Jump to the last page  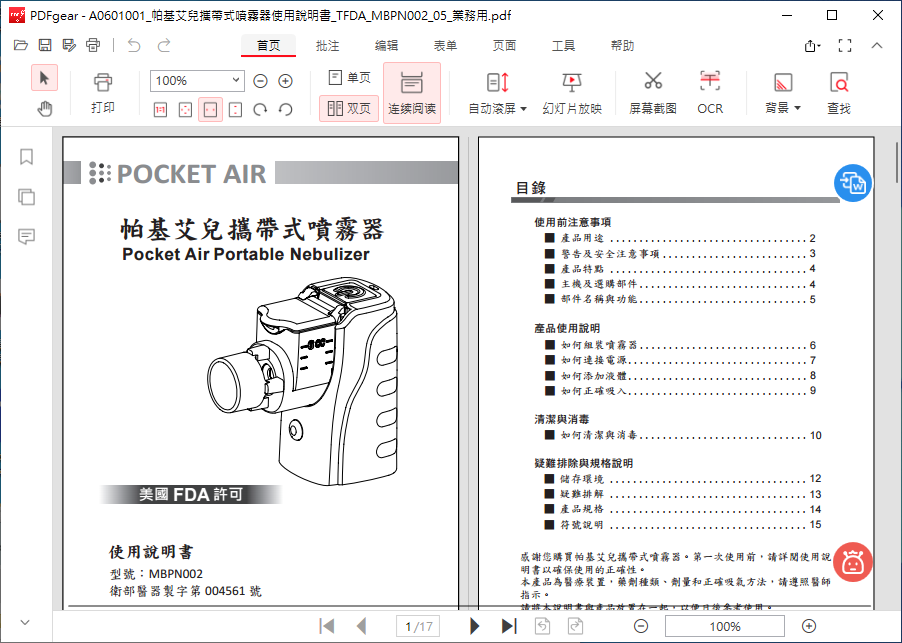tap(509, 626)
